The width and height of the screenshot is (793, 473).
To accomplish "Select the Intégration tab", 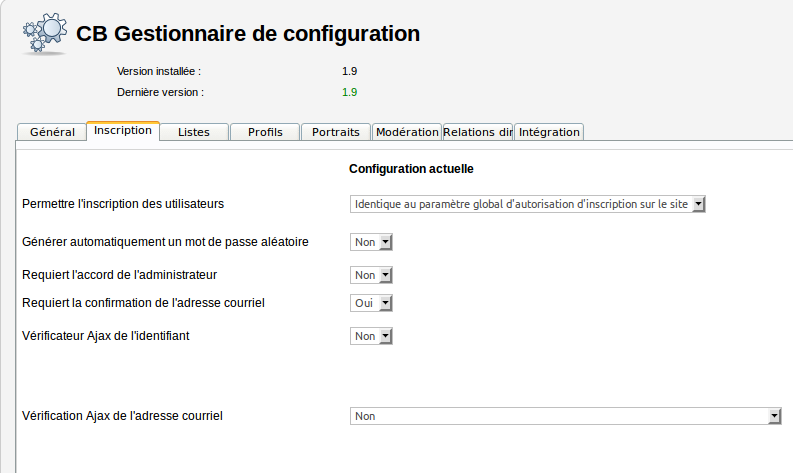I will coord(549,132).
